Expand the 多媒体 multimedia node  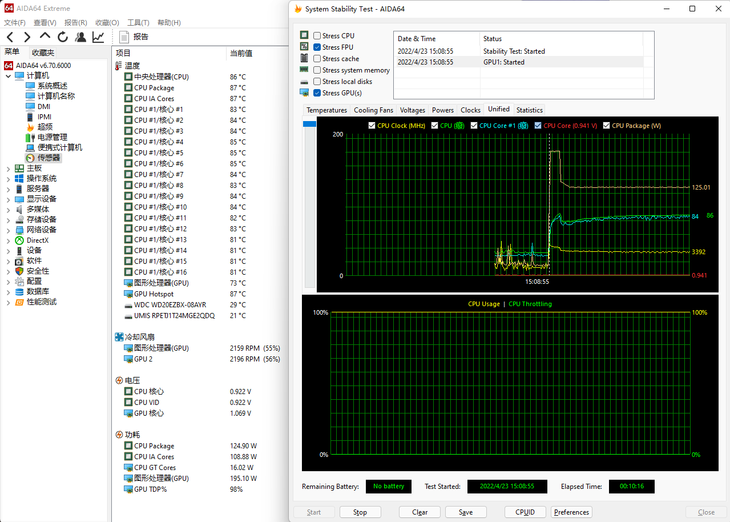click(8, 210)
